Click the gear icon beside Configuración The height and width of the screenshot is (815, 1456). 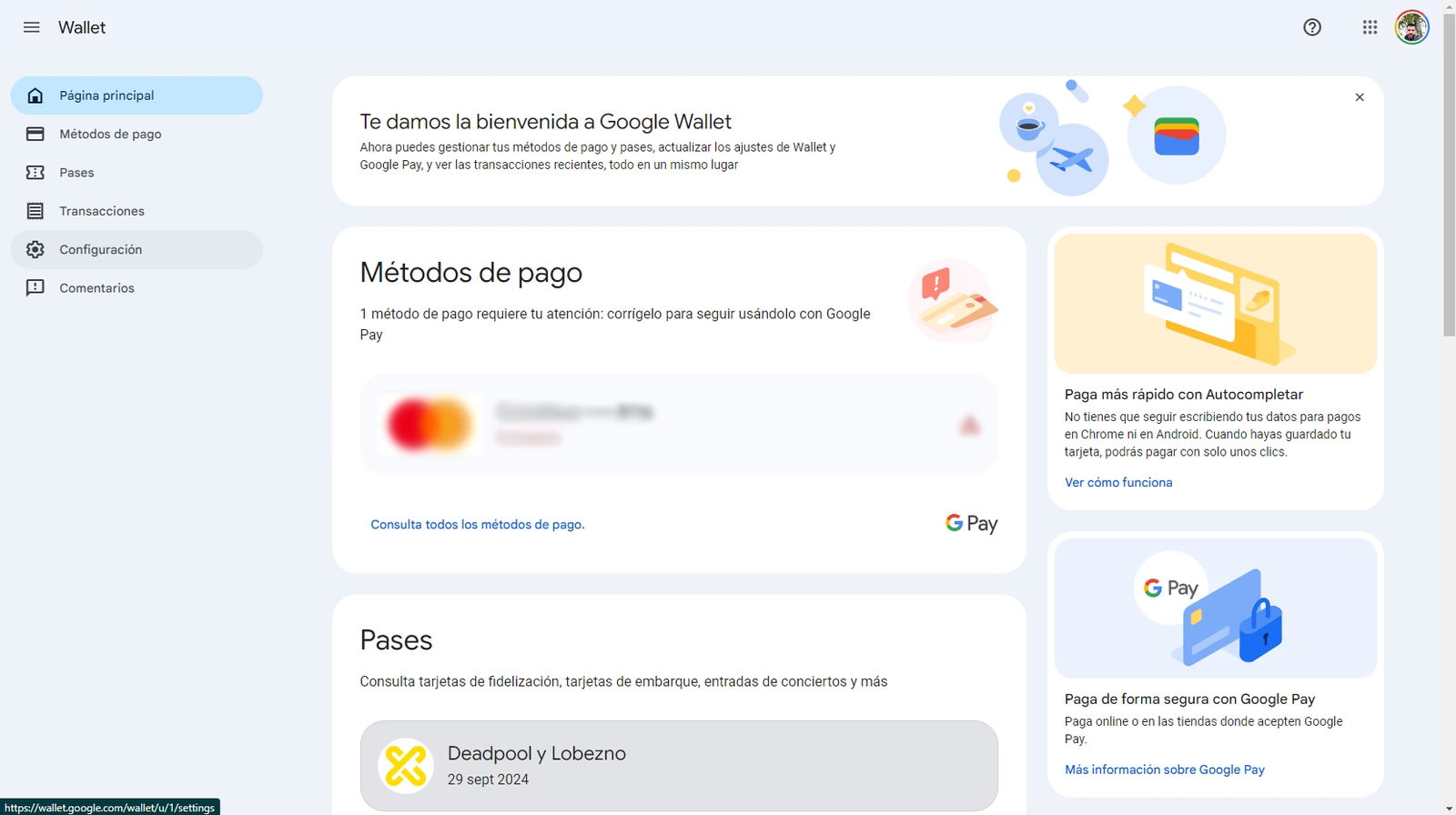click(35, 249)
